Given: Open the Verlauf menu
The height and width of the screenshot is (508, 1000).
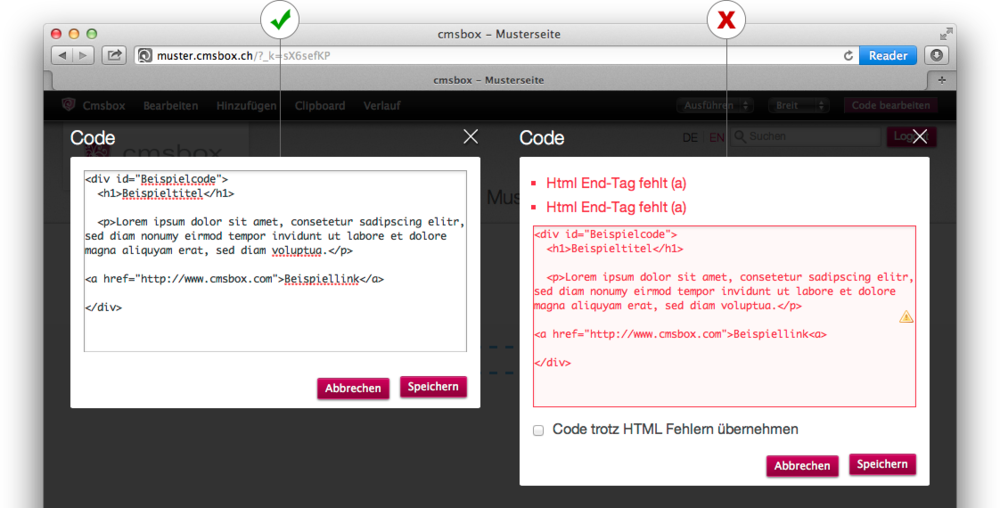Looking at the screenshot, I should coord(382,106).
